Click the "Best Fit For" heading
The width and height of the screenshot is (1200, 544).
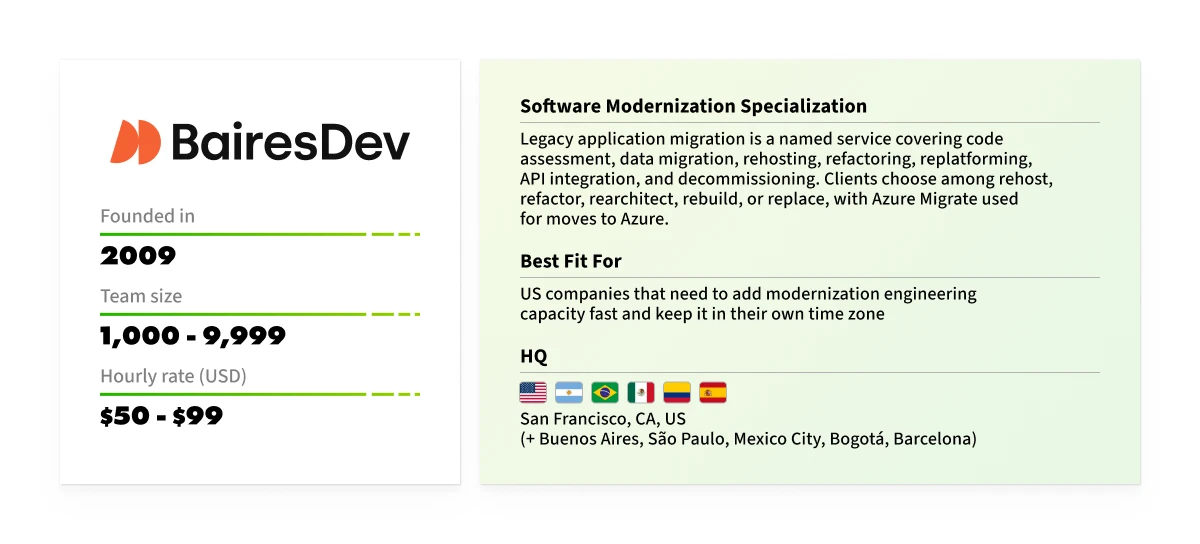(571, 261)
